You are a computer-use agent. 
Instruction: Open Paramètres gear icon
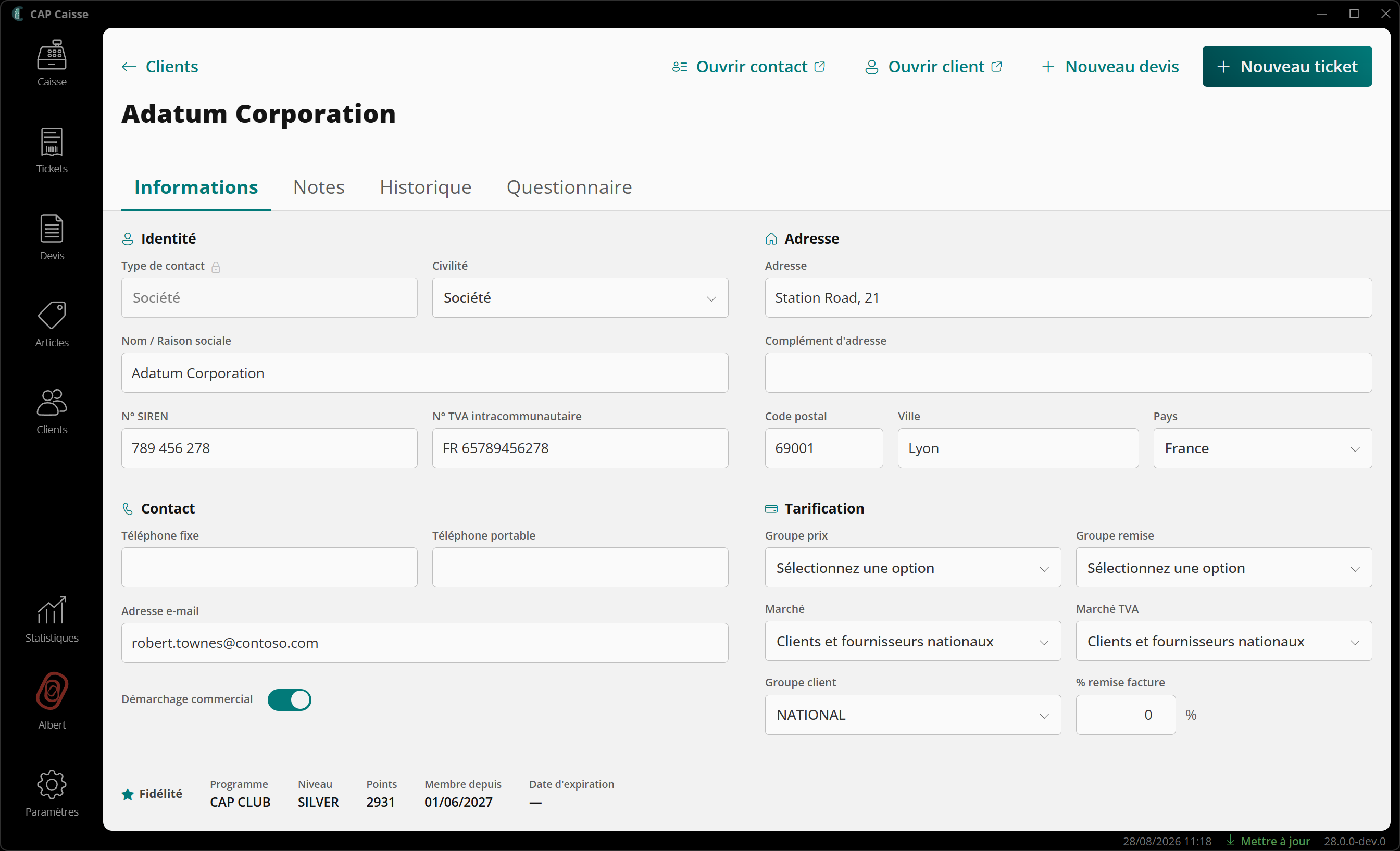click(52, 784)
